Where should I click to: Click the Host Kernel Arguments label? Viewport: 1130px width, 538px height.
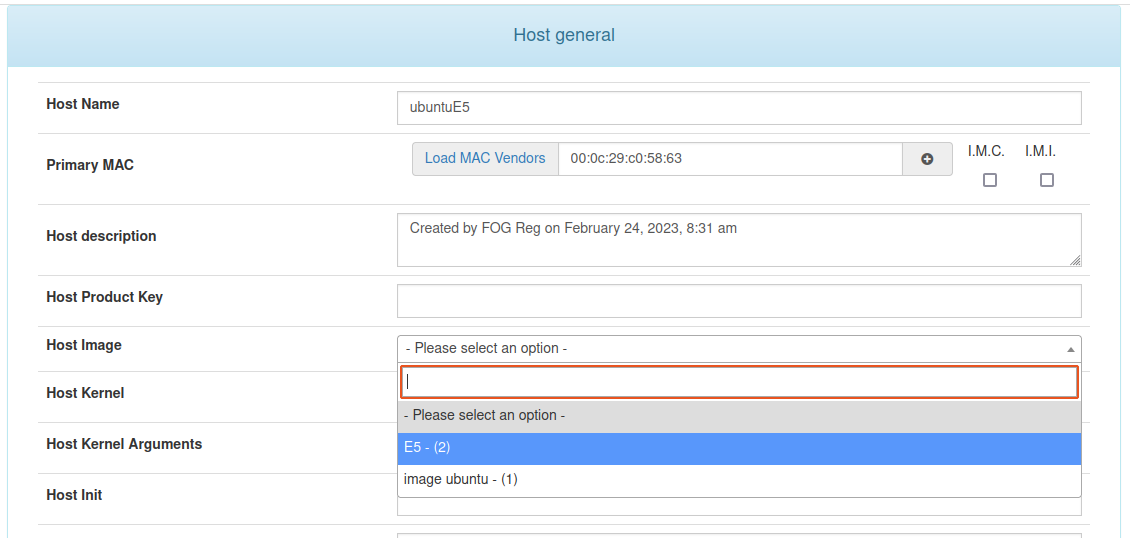(x=124, y=444)
